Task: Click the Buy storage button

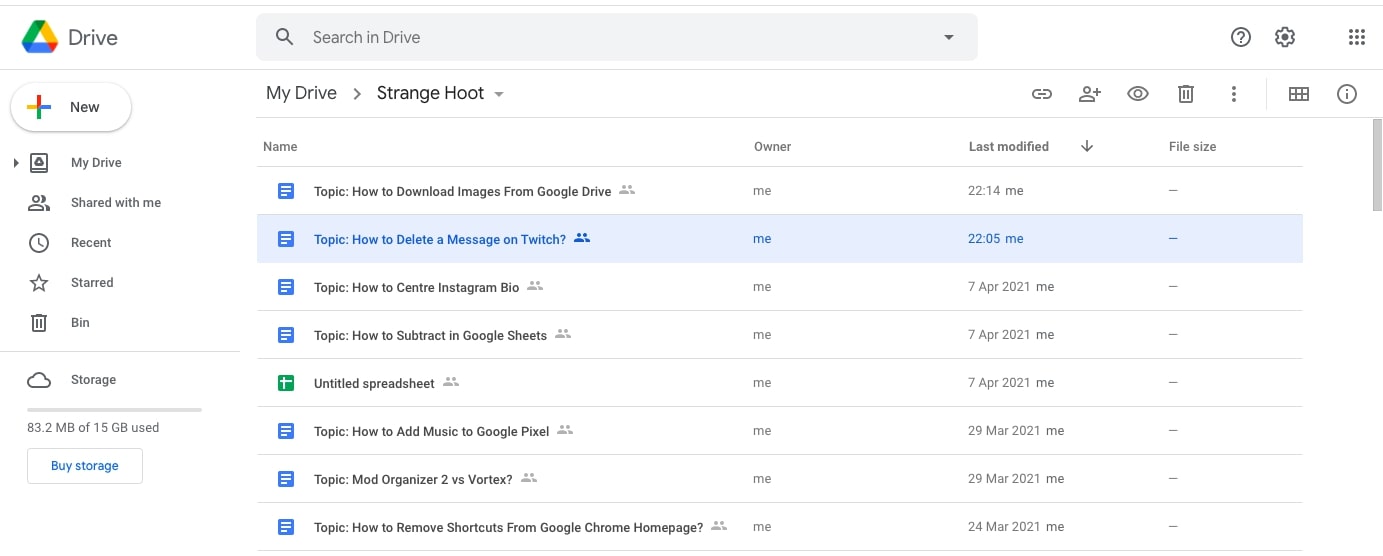Action: click(85, 466)
